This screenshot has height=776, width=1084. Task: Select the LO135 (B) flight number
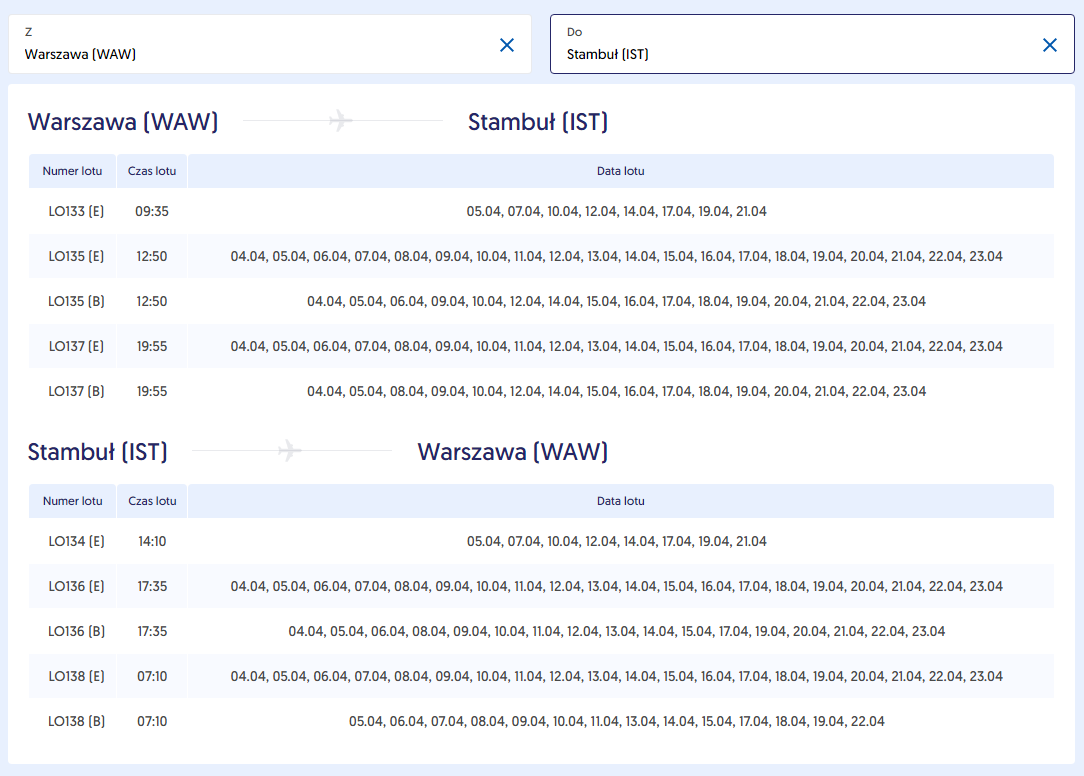(x=76, y=302)
